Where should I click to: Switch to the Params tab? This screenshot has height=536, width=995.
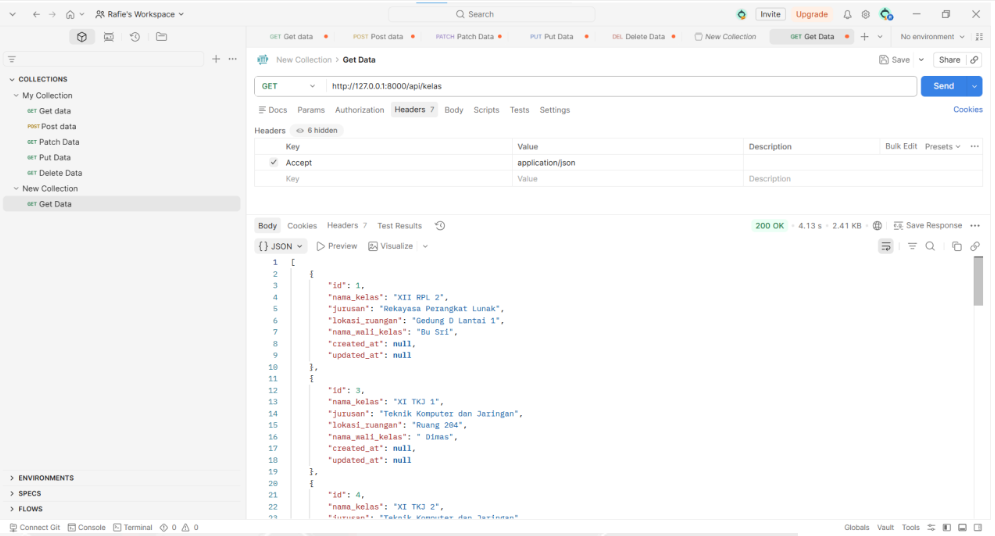coord(311,110)
